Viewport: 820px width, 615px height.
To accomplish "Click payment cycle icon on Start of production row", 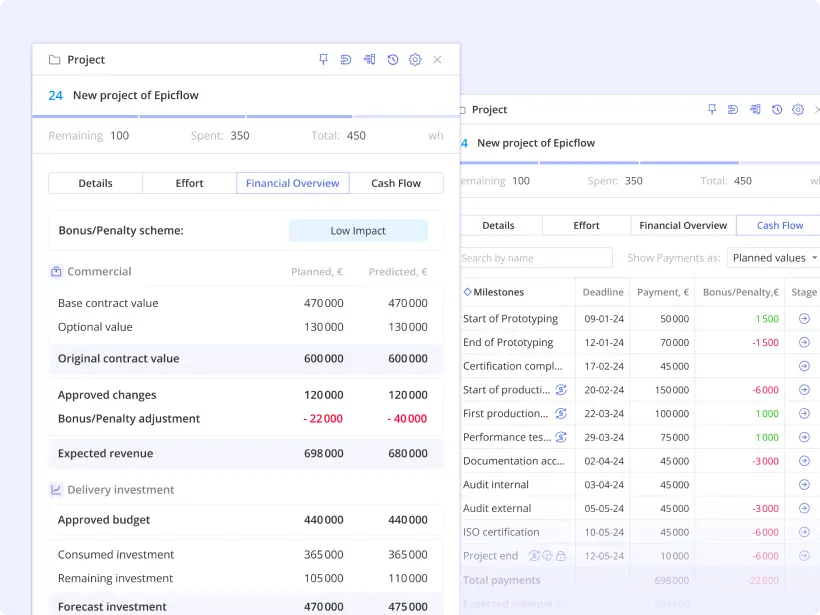I will click(x=561, y=390).
